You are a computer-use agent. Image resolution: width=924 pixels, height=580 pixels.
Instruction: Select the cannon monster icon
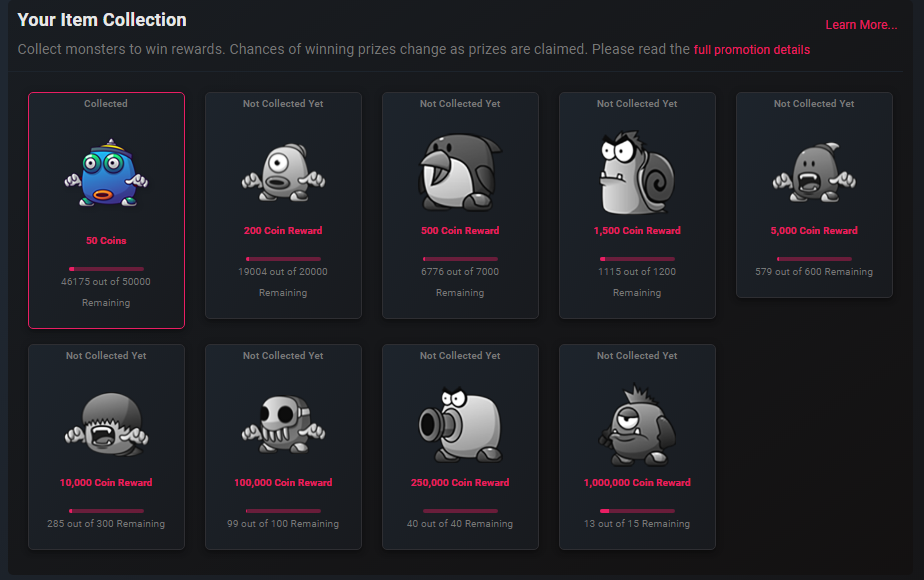[460, 424]
